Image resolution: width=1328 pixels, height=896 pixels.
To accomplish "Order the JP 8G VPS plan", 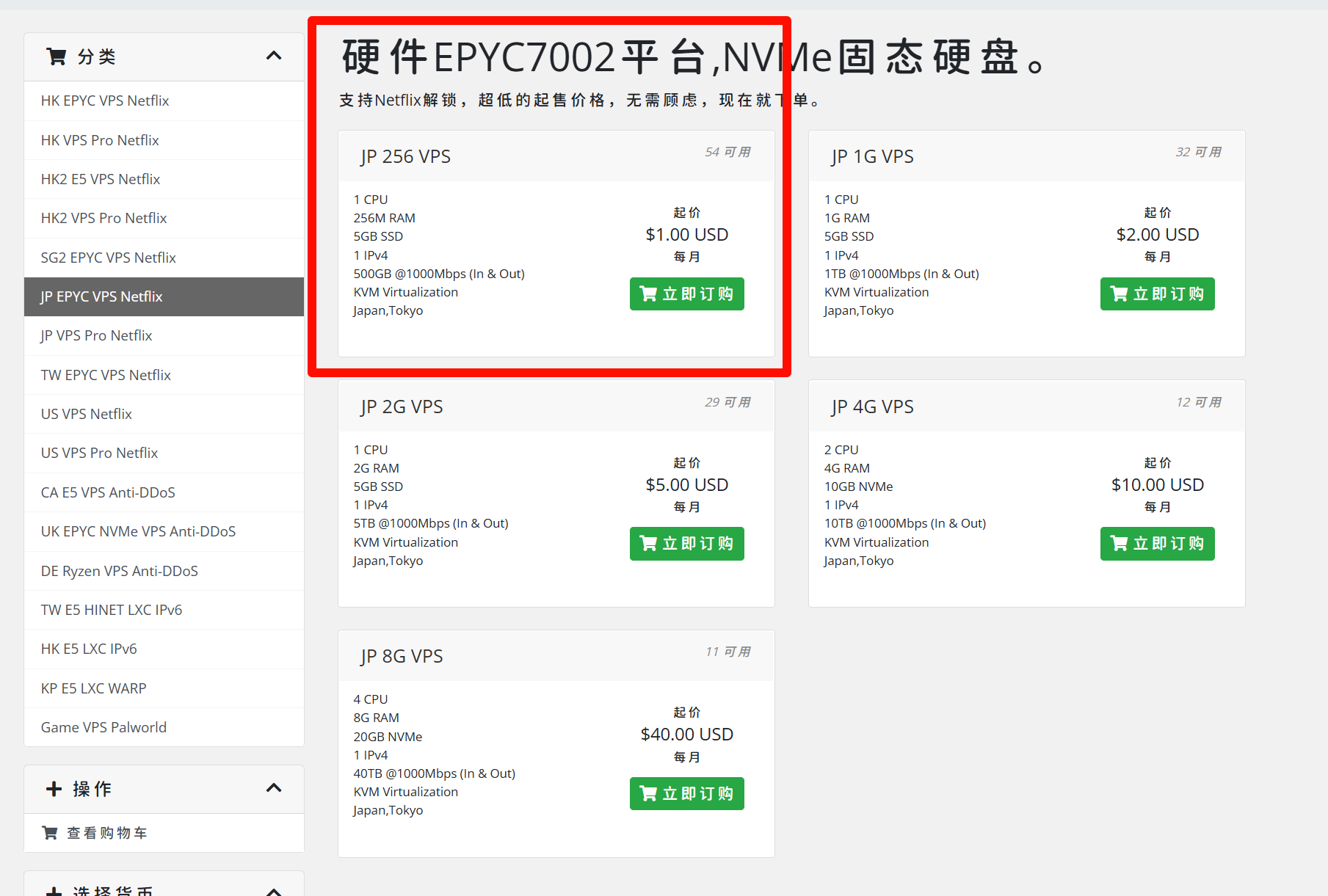I will pyautogui.click(x=686, y=794).
